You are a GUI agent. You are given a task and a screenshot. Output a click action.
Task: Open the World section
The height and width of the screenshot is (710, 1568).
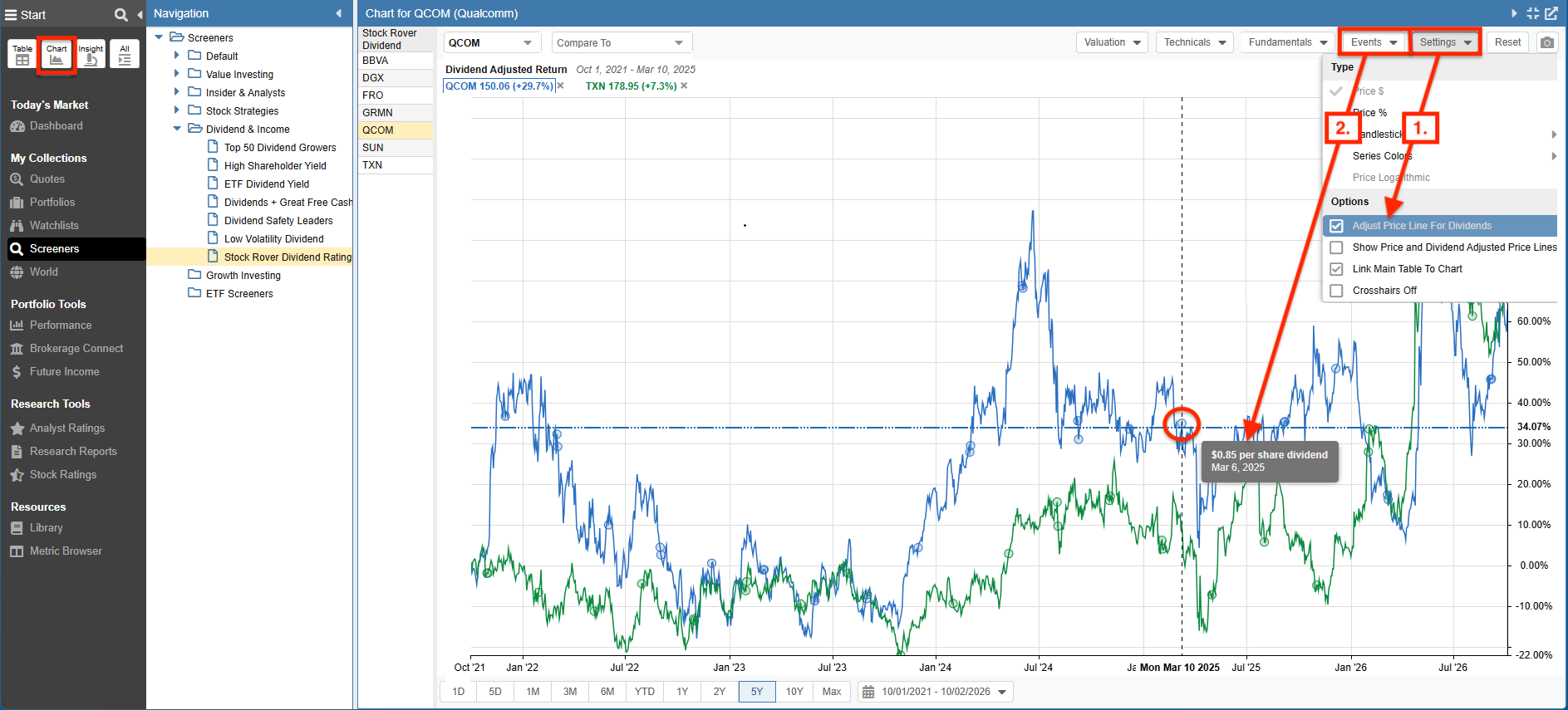43,272
